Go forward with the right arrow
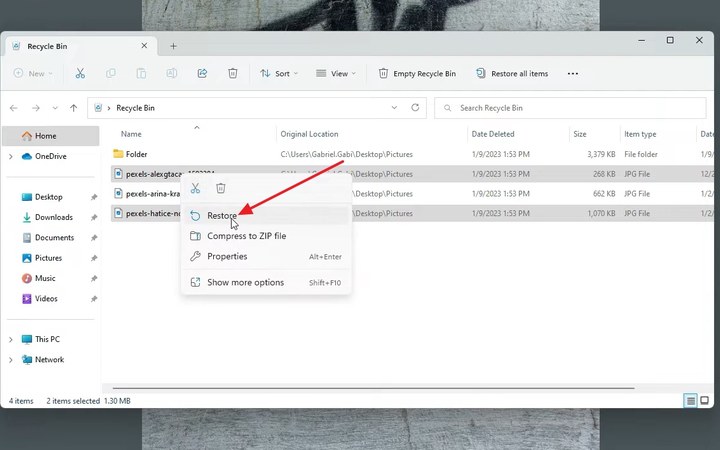Screen dimensions: 720x450 click(35, 108)
